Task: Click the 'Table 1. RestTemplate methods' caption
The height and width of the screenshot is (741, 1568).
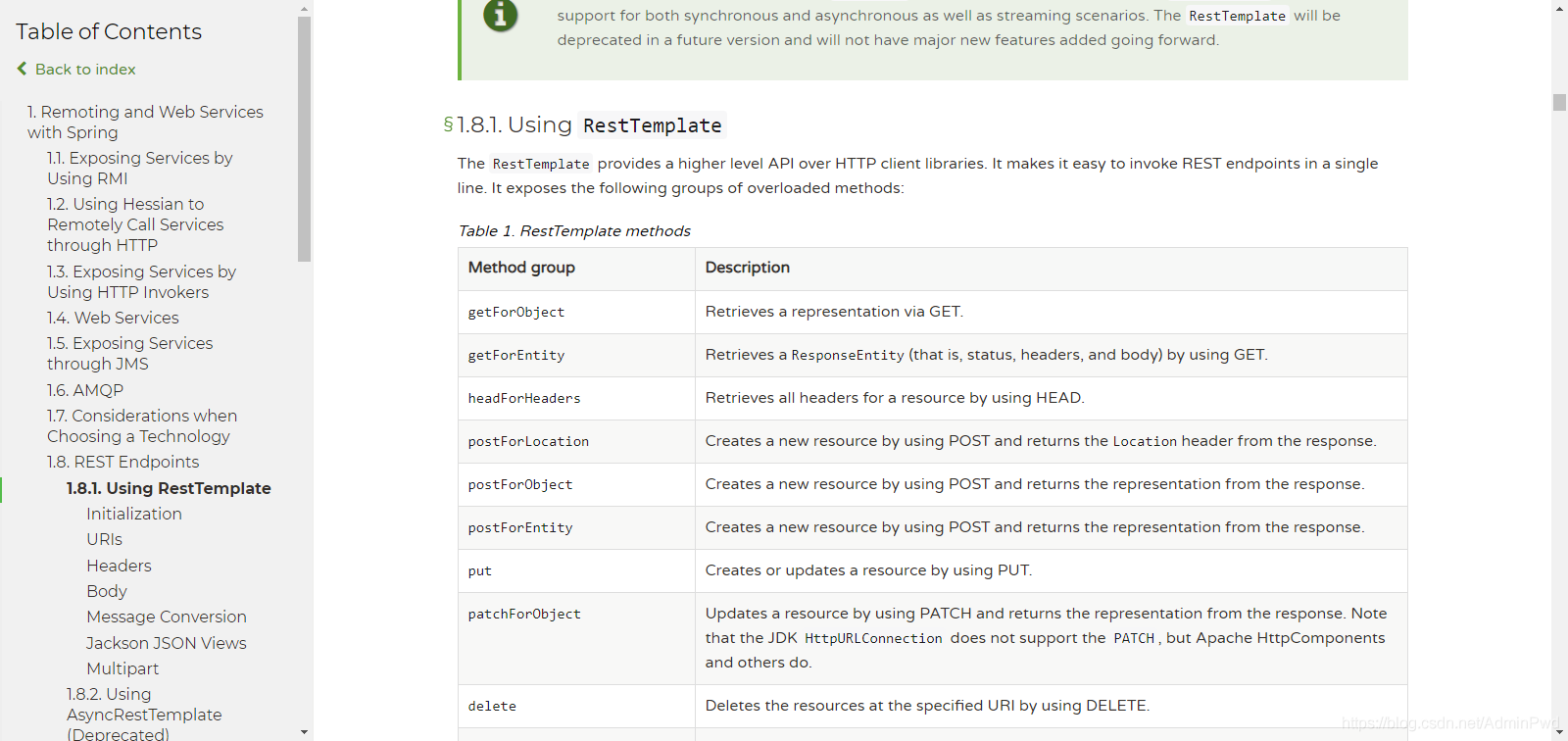Action: tap(574, 230)
